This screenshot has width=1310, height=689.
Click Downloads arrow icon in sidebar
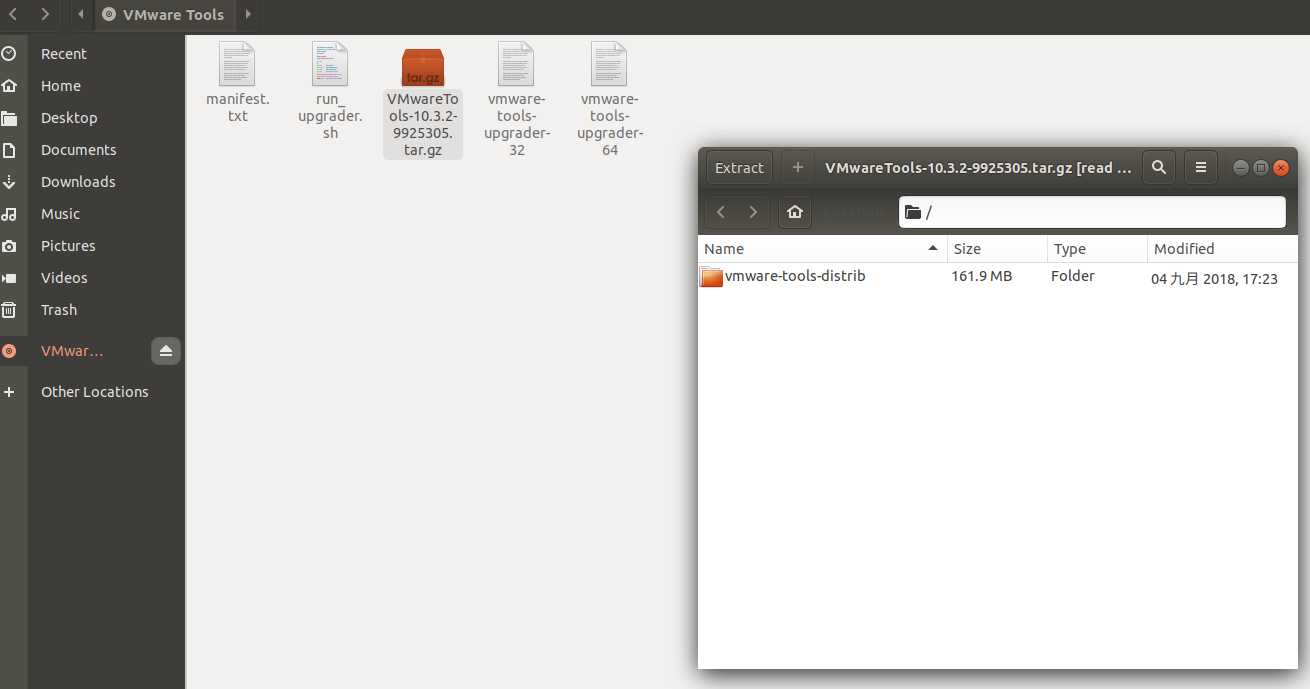point(9,182)
